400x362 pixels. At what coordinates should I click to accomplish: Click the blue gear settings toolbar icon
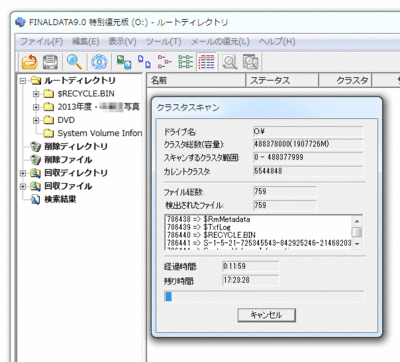99,62
